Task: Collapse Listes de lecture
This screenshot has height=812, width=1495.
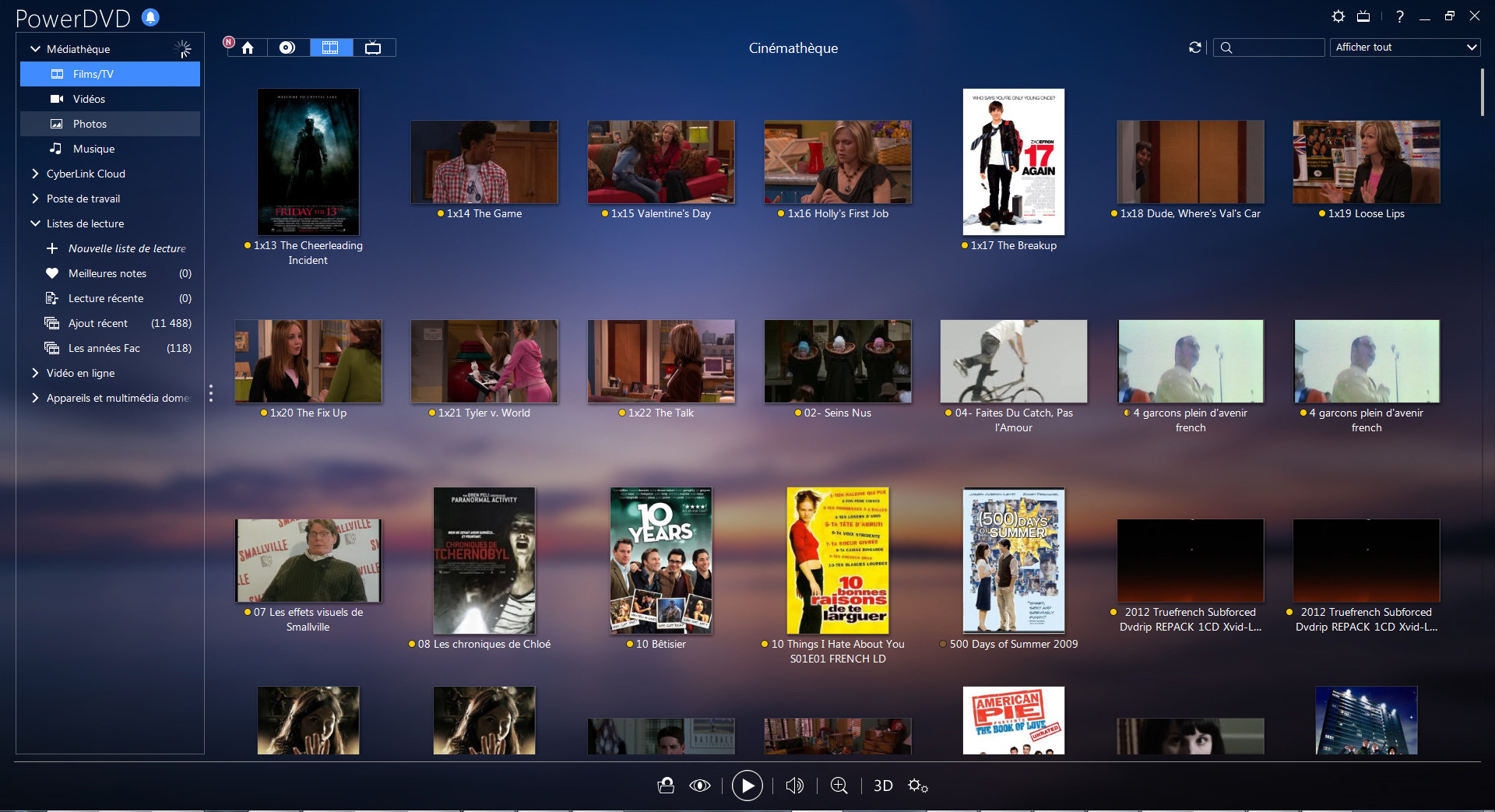Action: [x=35, y=223]
